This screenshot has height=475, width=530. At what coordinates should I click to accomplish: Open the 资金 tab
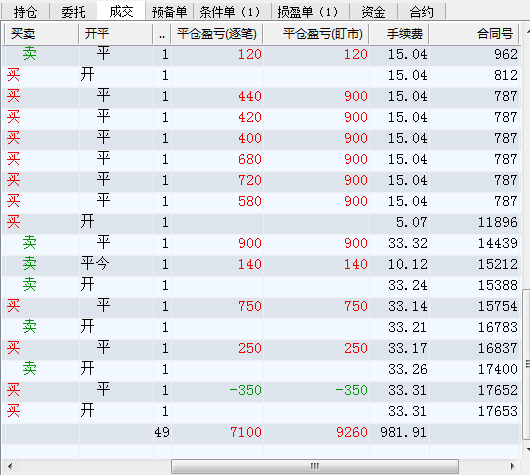click(x=373, y=12)
